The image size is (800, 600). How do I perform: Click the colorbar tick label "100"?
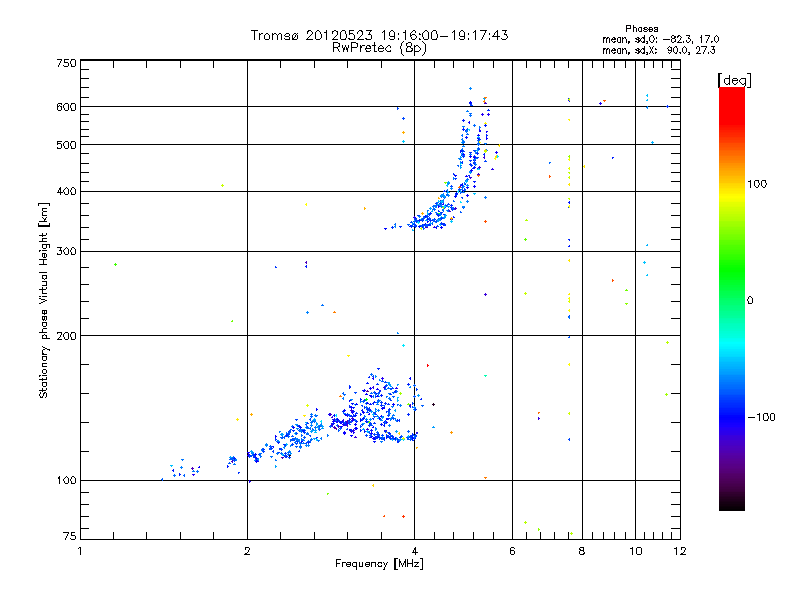[x=757, y=184]
